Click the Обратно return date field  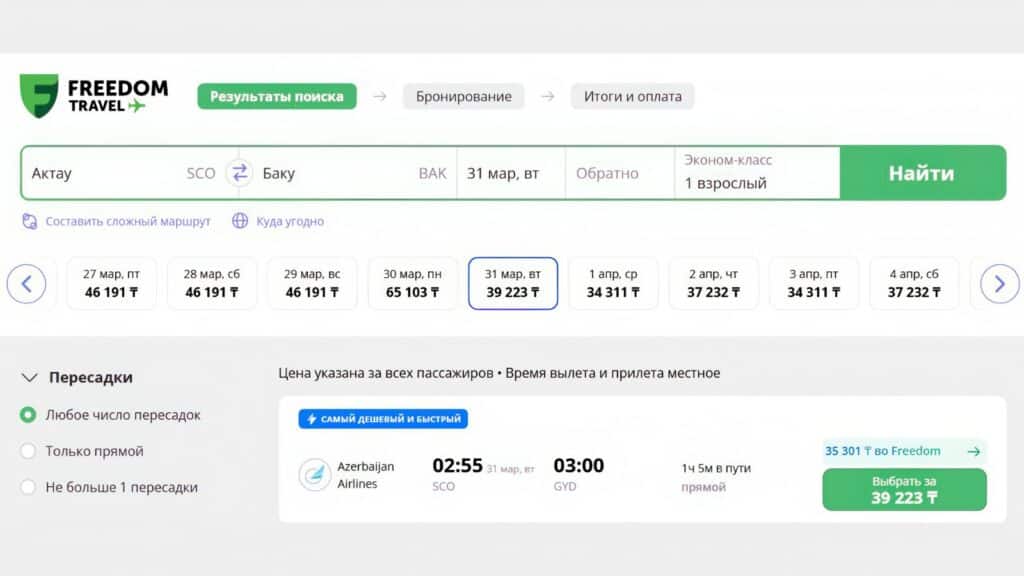point(618,173)
